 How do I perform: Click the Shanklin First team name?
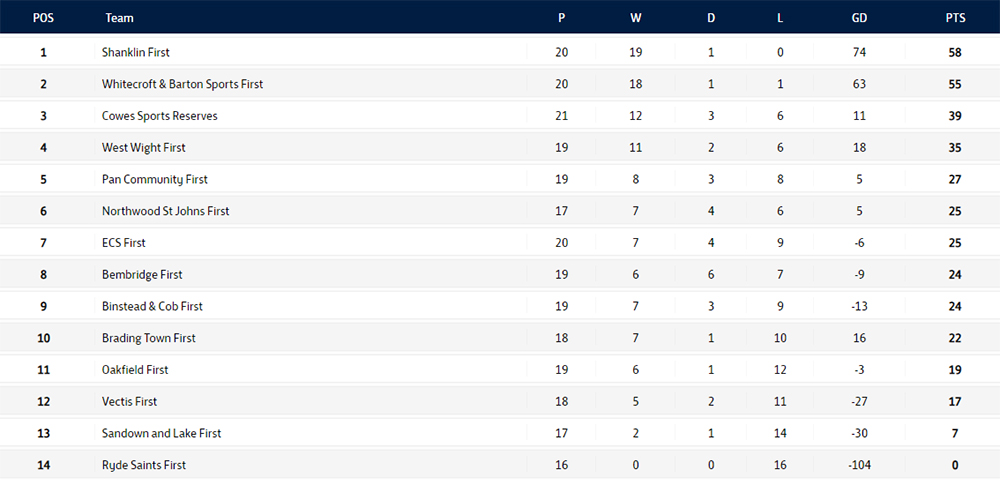(136, 52)
